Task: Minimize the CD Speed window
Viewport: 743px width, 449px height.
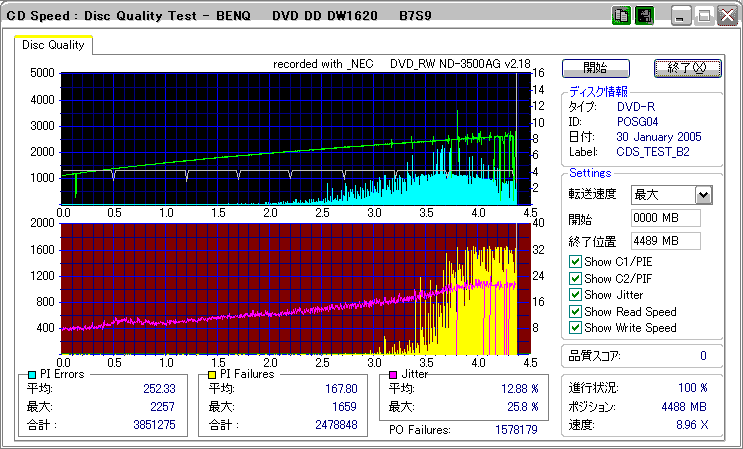Action: 680,16
